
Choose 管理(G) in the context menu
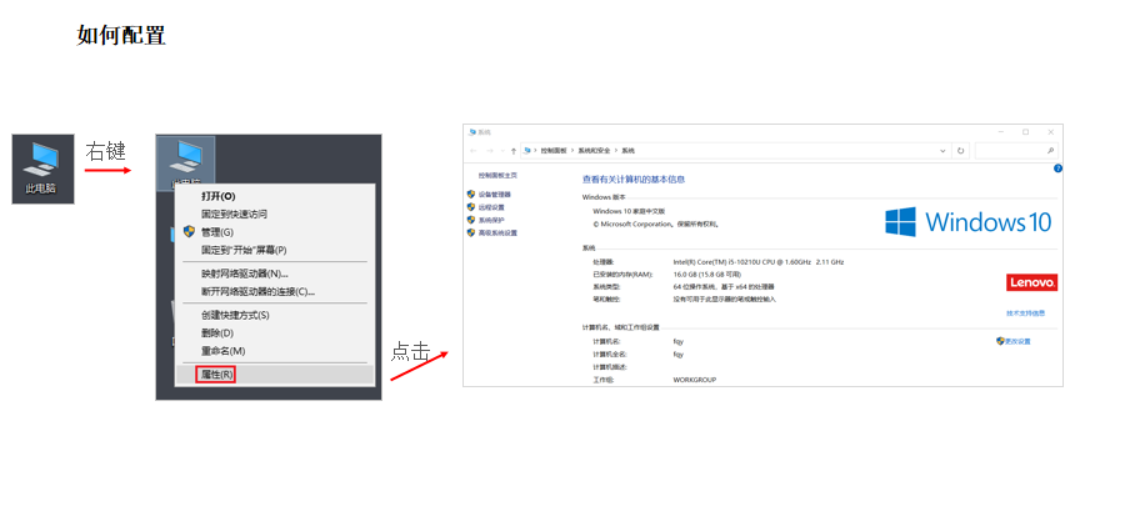click(x=275, y=232)
